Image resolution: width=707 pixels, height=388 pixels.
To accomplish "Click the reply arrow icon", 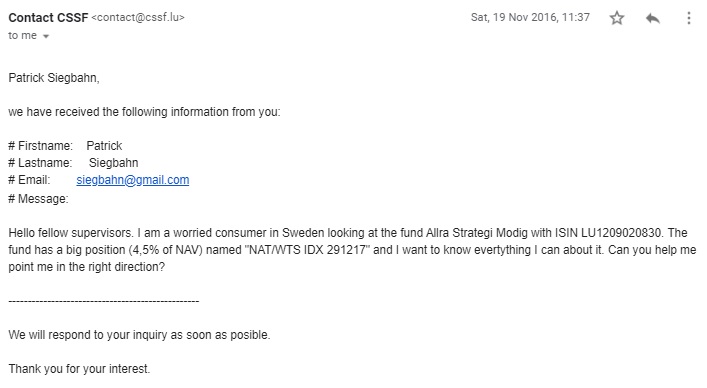I will coord(652,18).
